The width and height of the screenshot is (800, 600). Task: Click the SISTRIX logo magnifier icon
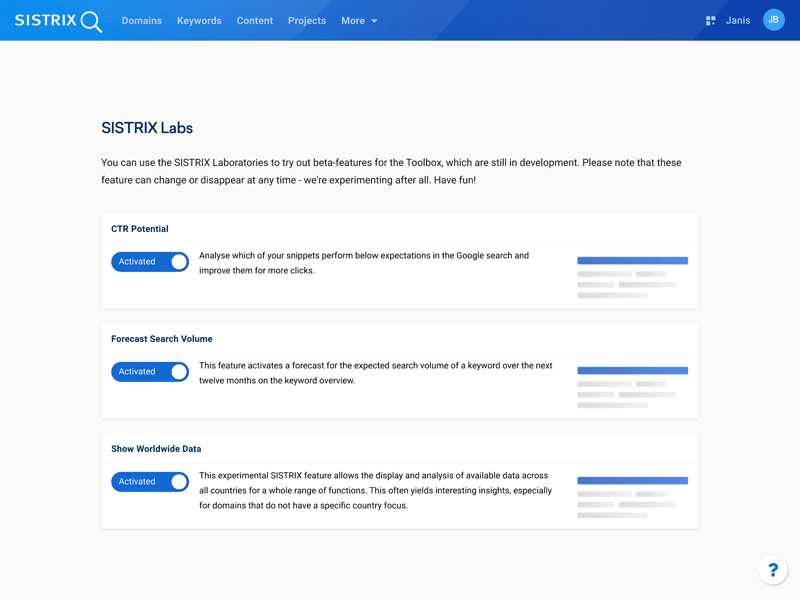91,21
